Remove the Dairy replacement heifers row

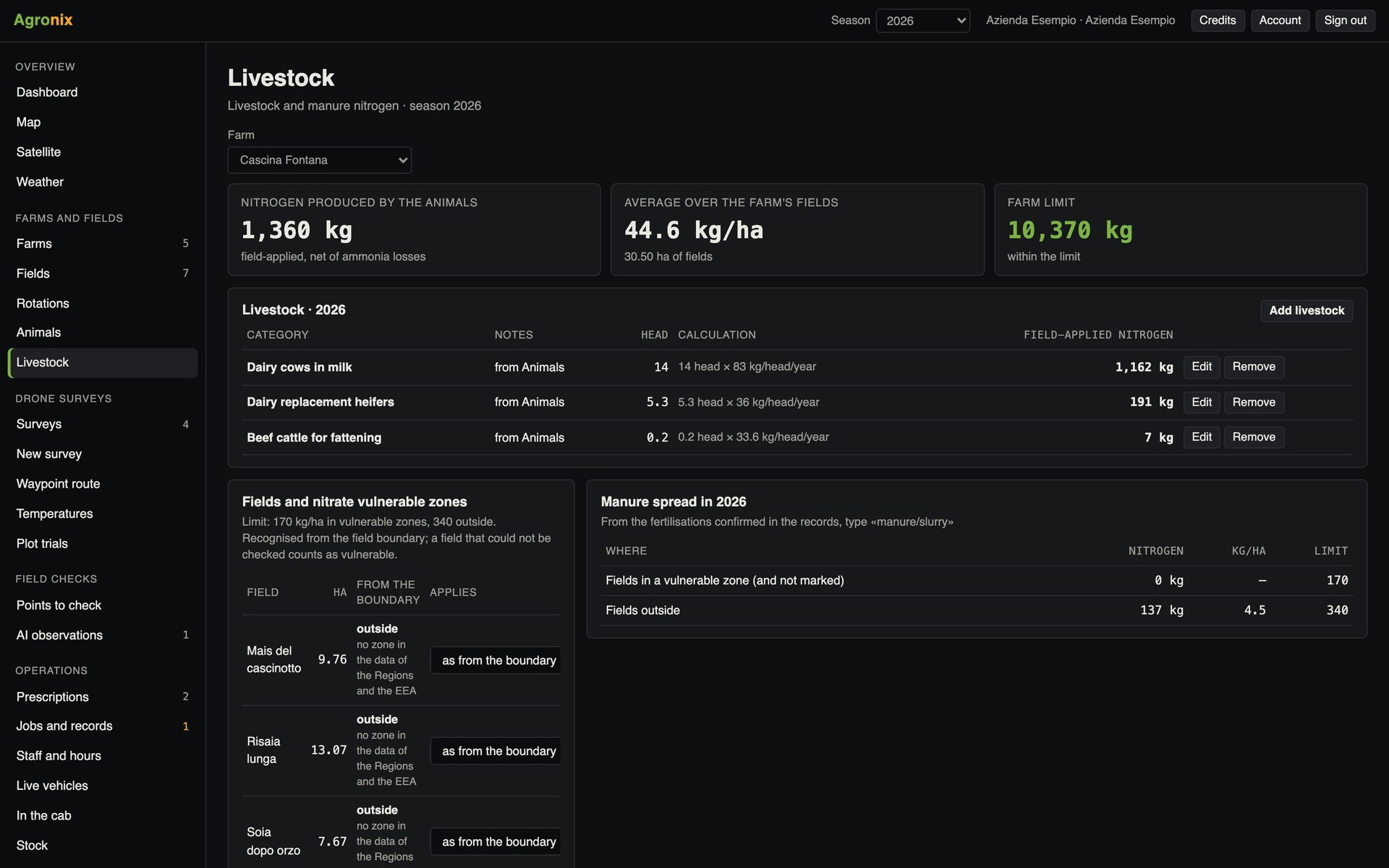1254,402
